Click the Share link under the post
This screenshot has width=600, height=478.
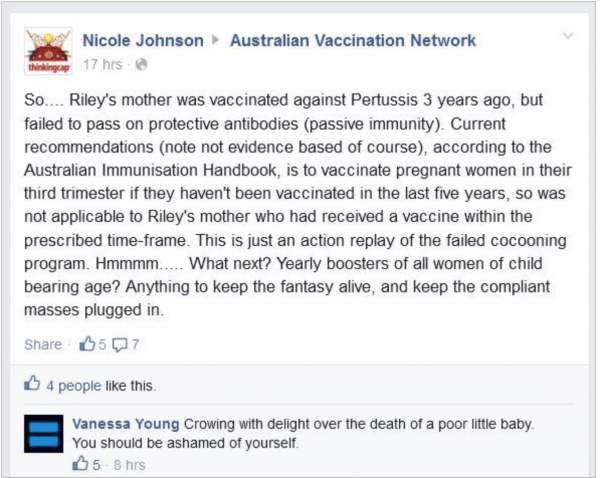[x=43, y=344]
